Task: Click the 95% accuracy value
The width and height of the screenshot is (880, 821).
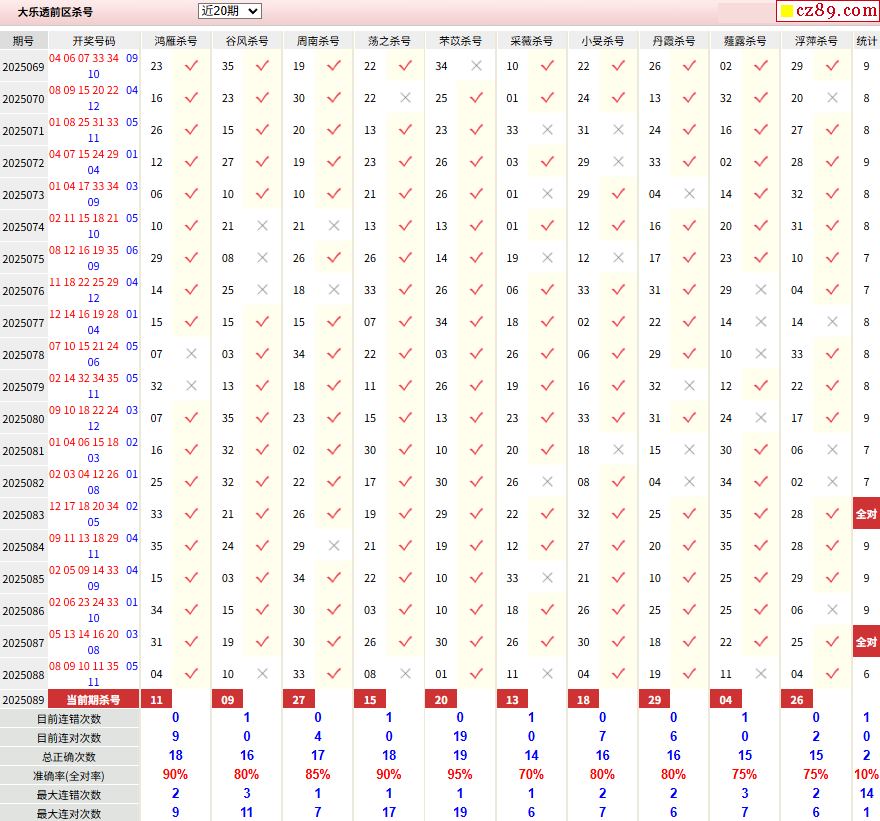Action: tap(460, 774)
